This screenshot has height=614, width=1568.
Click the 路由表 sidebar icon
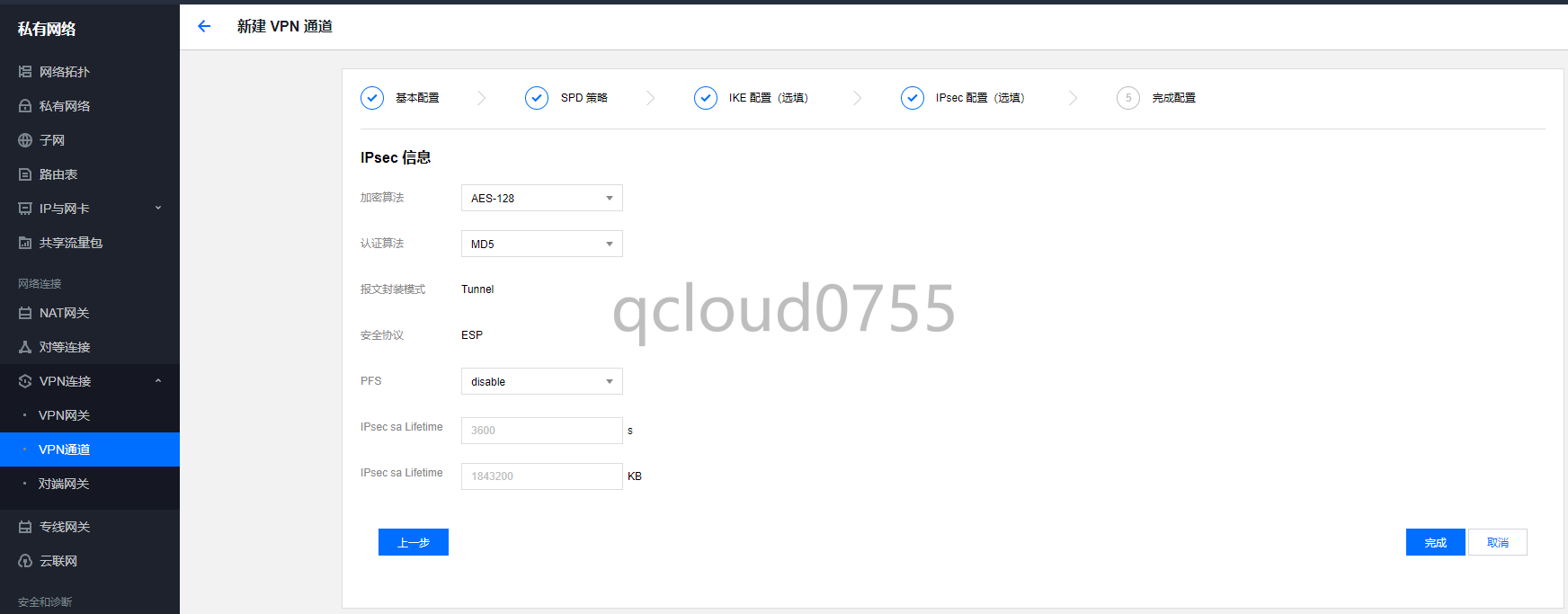(25, 174)
